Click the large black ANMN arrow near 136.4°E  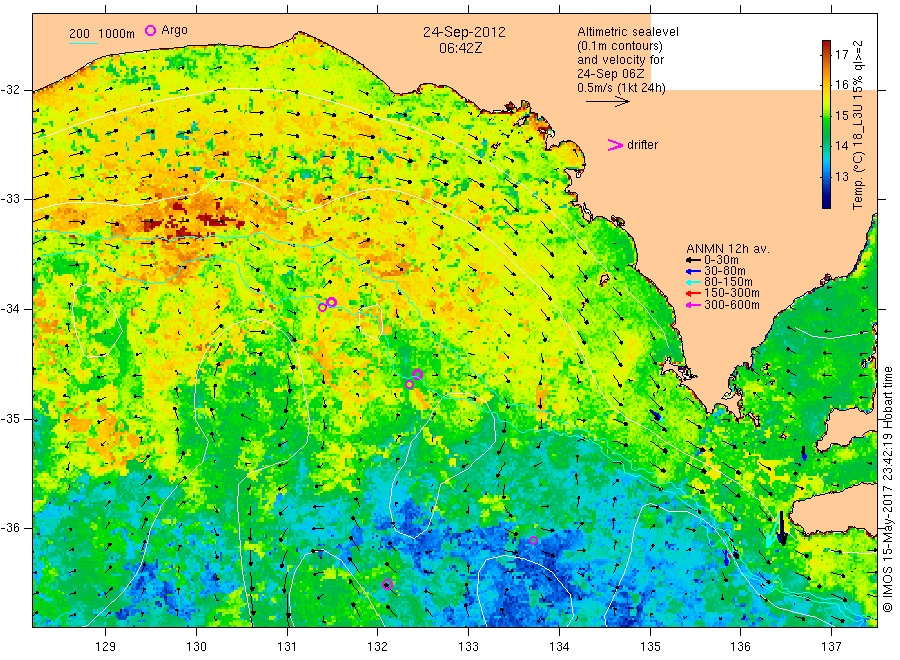[x=781, y=528]
